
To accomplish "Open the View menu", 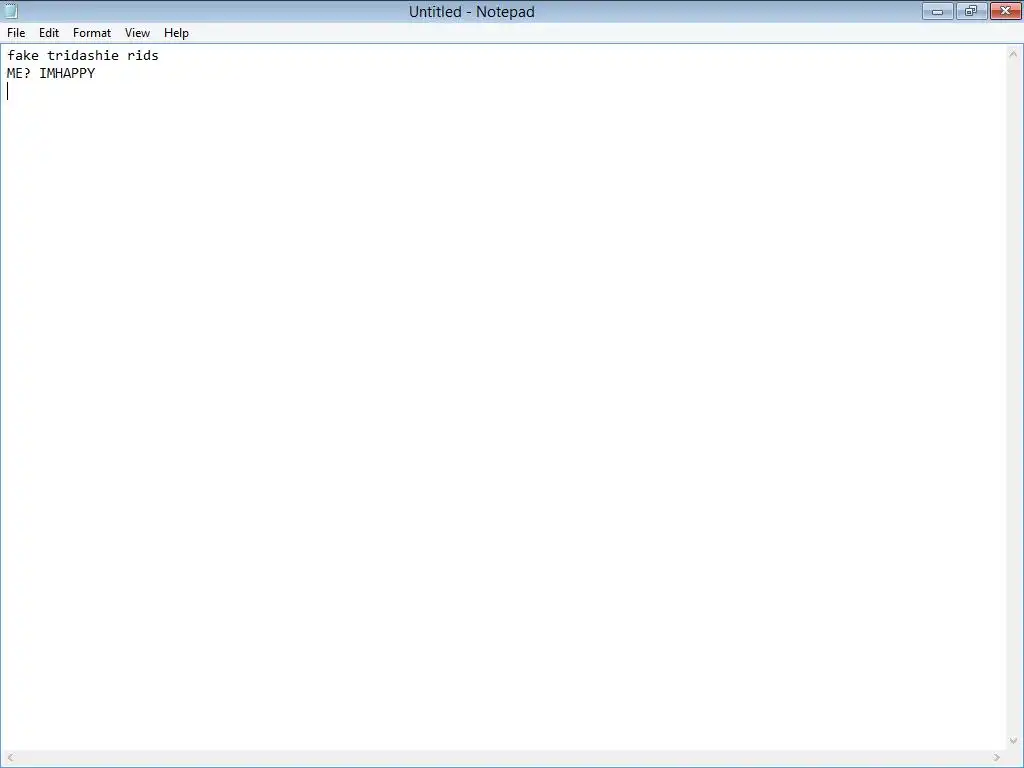I will (x=137, y=33).
